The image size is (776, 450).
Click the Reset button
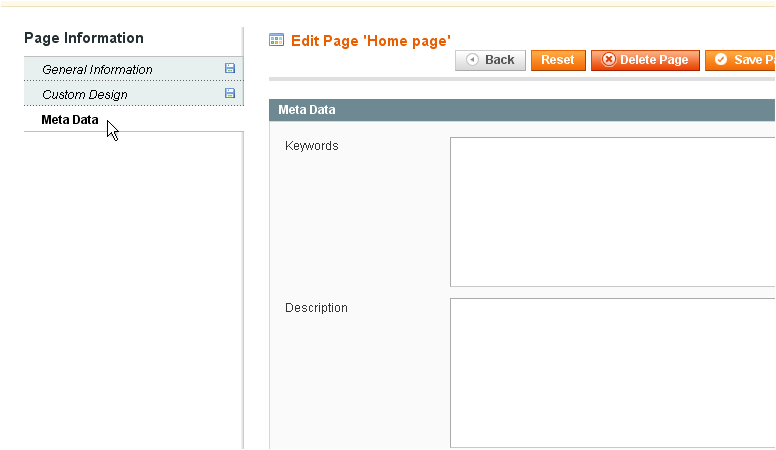[558, 60]
